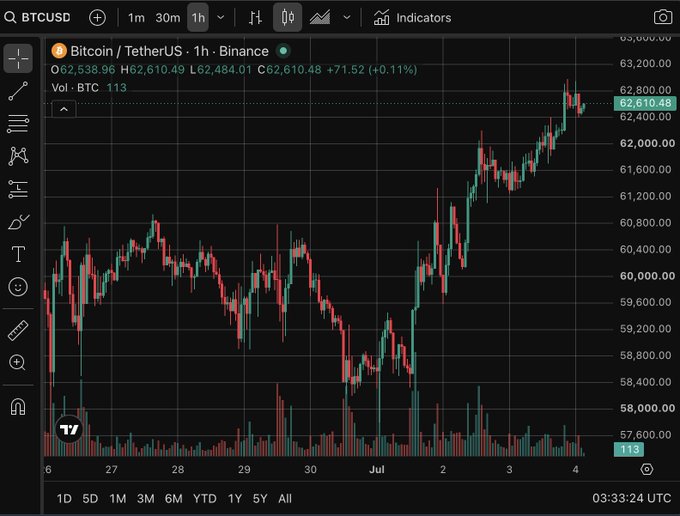Select the XABCD pattern tool
The image size is (680, 516).
pos(18,156)
